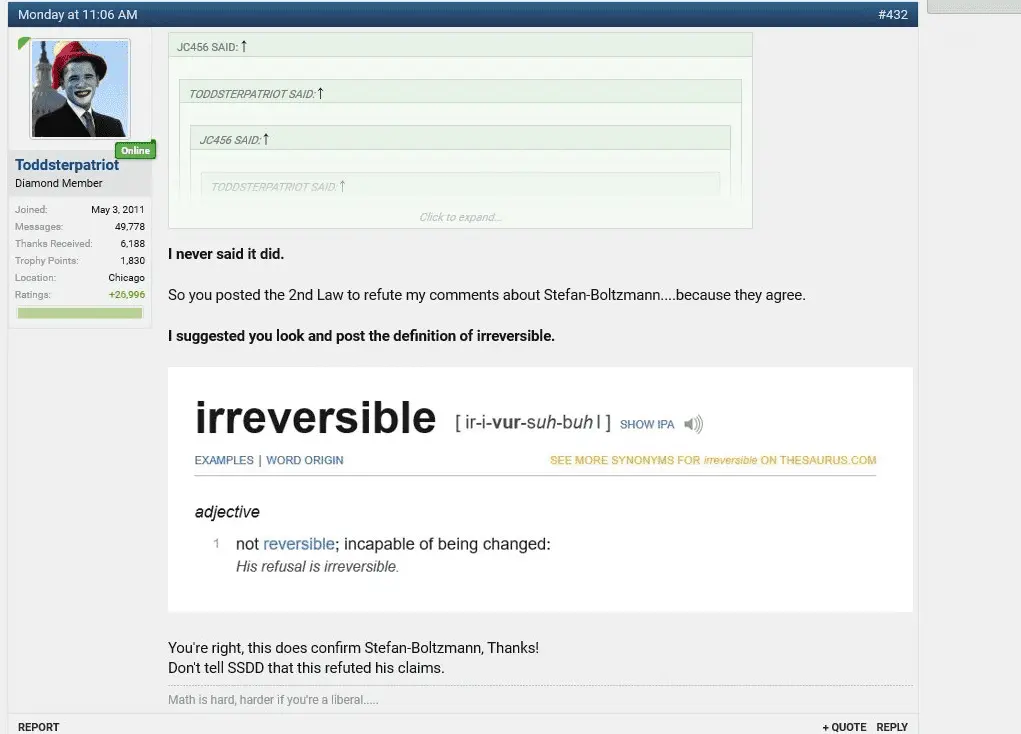See more synonyms on Thesaurus.com

click(713, 460)
